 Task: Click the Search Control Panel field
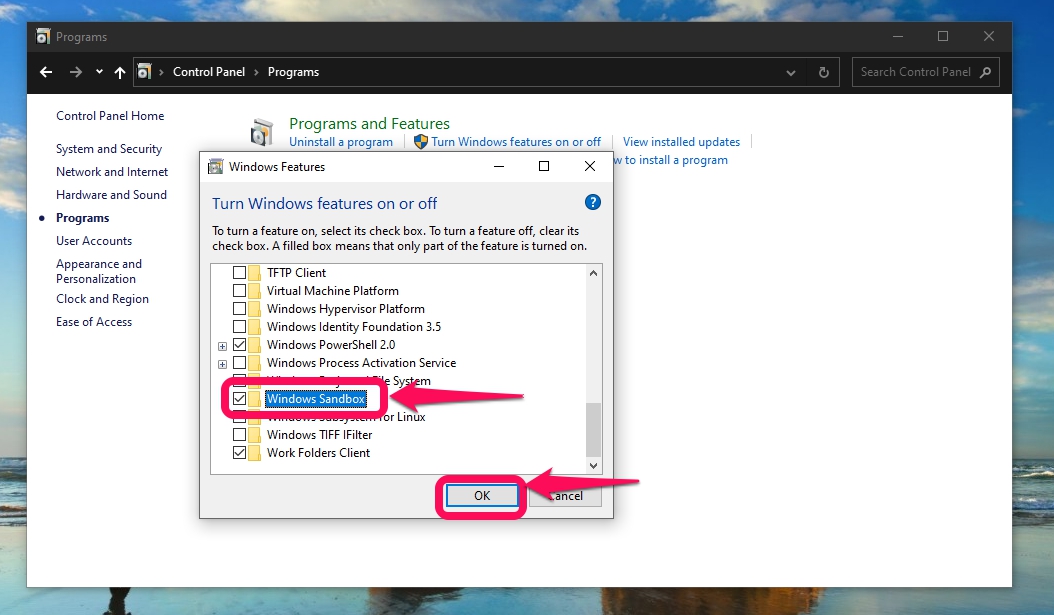[x=926, y=72]
